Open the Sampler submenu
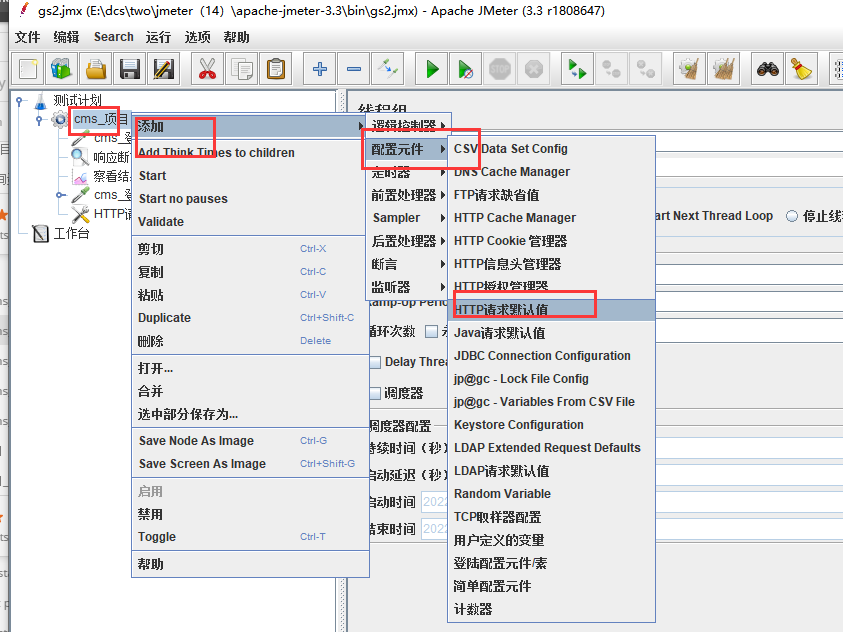Viewport: 843px width, 632px height. coord(407,218)
